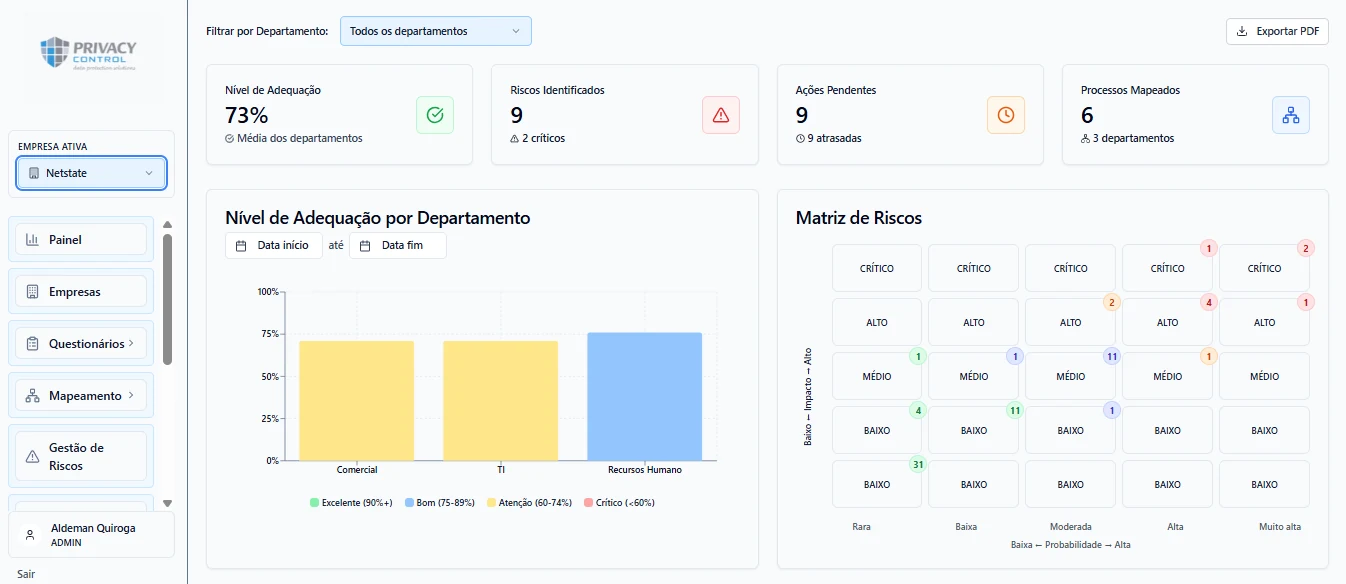Image resolution: width=1346 pixels, height=584 pixels.
Task: Click the yellow Atenção legend color swatch
Action: coord(490,502)
